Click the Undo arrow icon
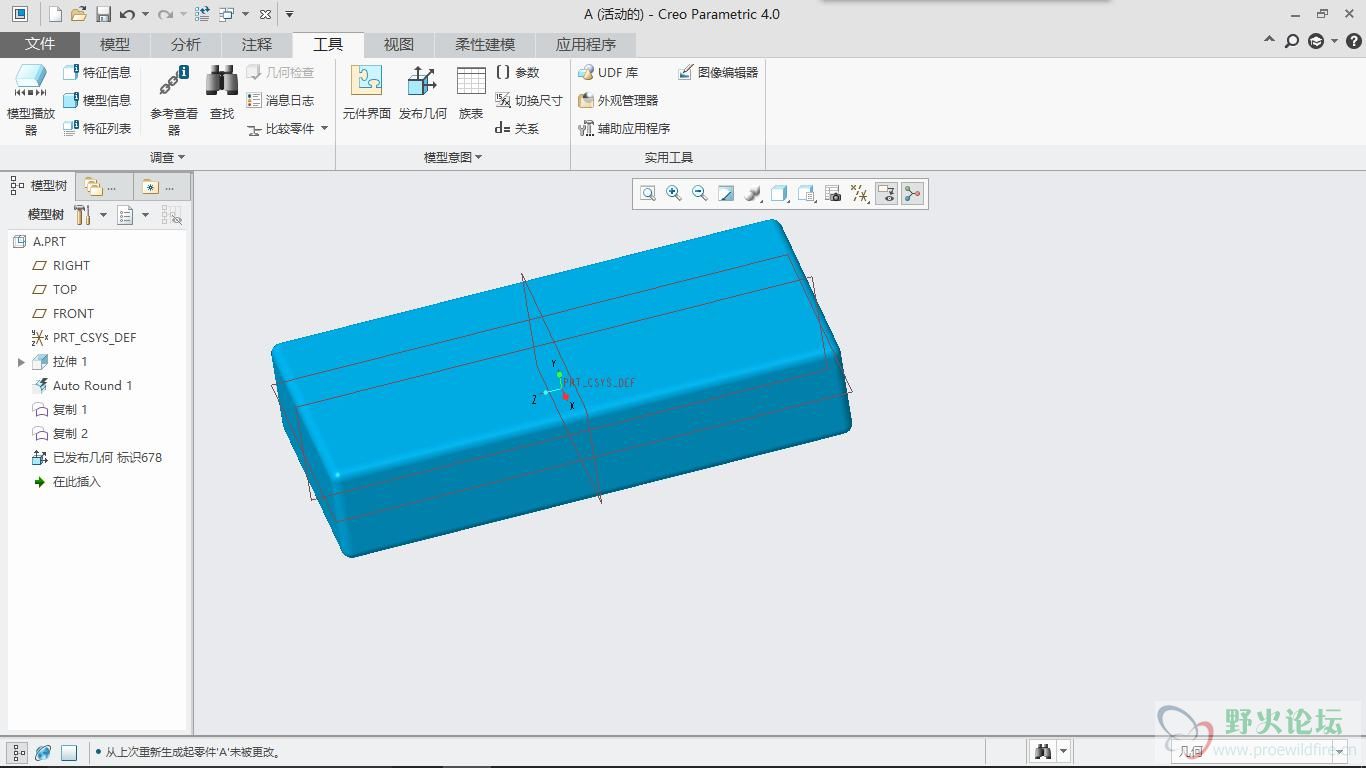The width and height of the screenshot is (1366, 768). [x=127, y=14]
